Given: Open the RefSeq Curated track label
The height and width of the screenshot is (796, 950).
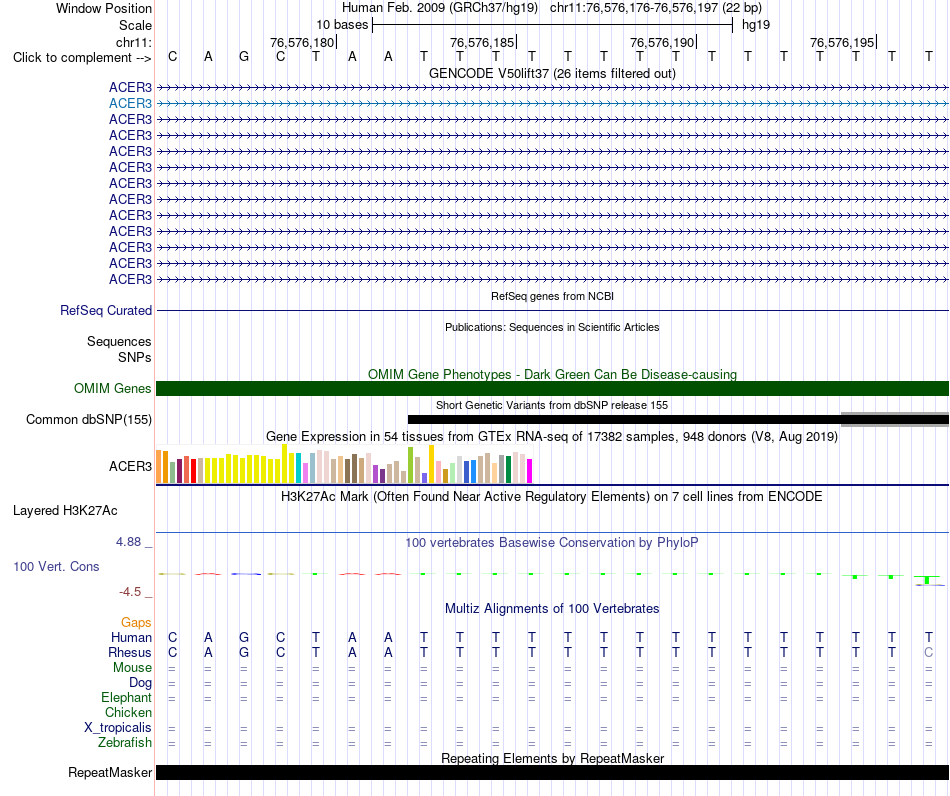Looking at the screenshot, I should point(106,311).
